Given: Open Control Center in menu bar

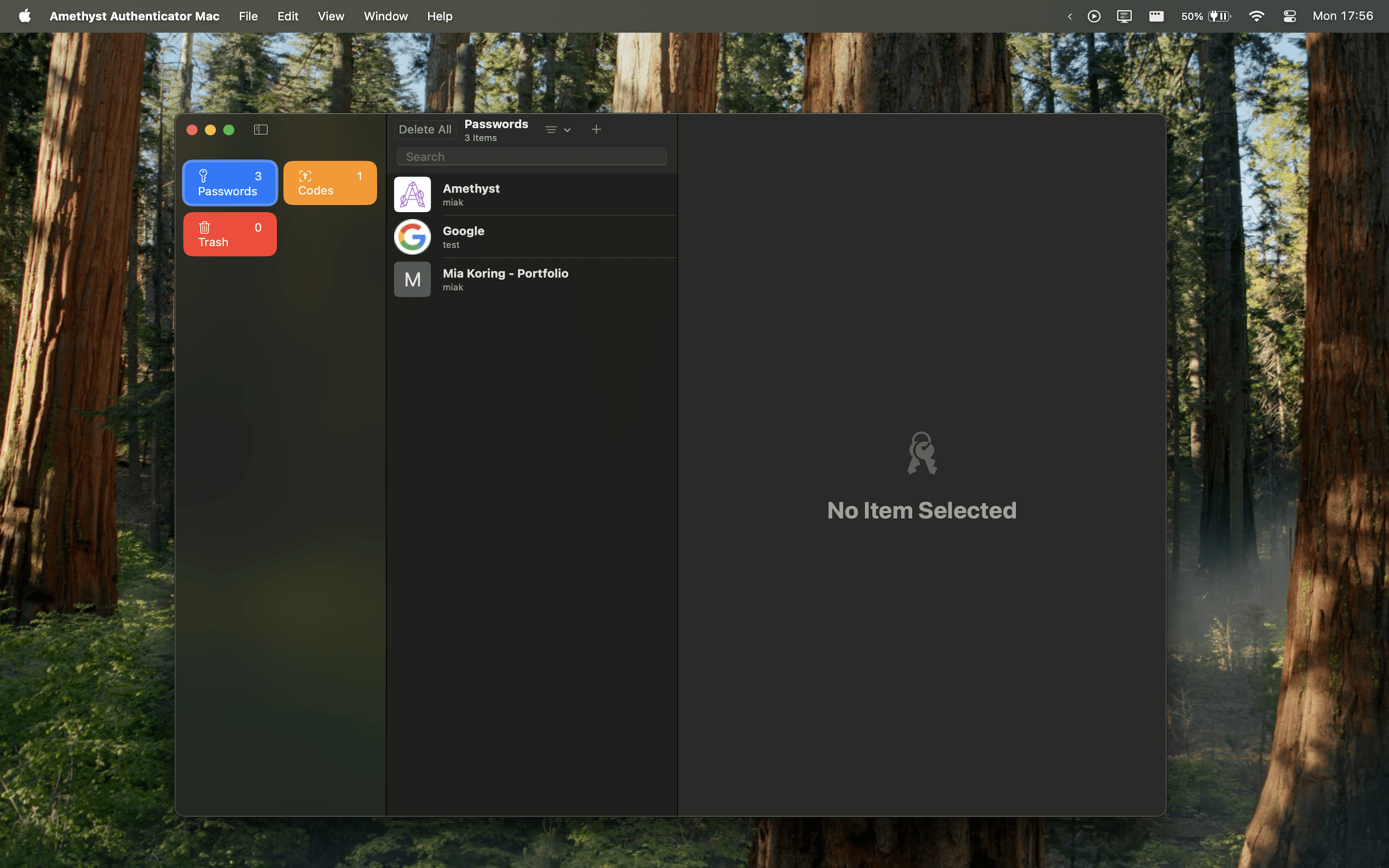Looking at the screenshot, I should tap(1289, 16).
